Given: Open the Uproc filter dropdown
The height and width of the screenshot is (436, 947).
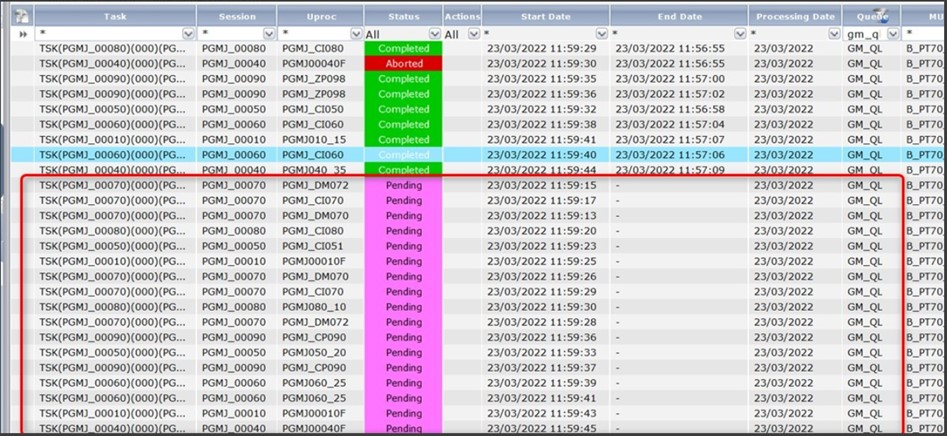Looking at the screenshot, I should (x=356, y=34).
